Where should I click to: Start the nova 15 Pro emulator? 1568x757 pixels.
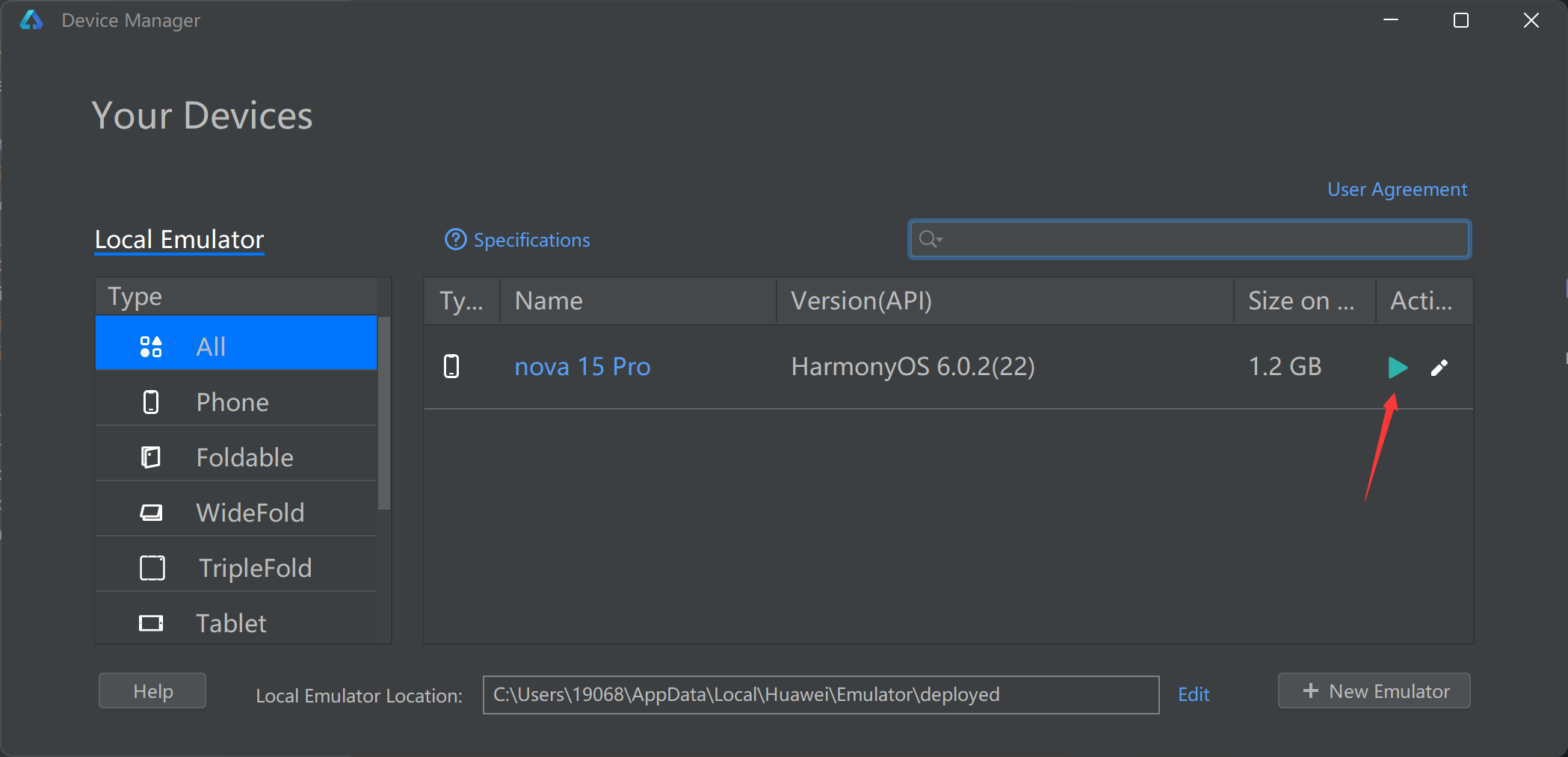coord(1397,367)
